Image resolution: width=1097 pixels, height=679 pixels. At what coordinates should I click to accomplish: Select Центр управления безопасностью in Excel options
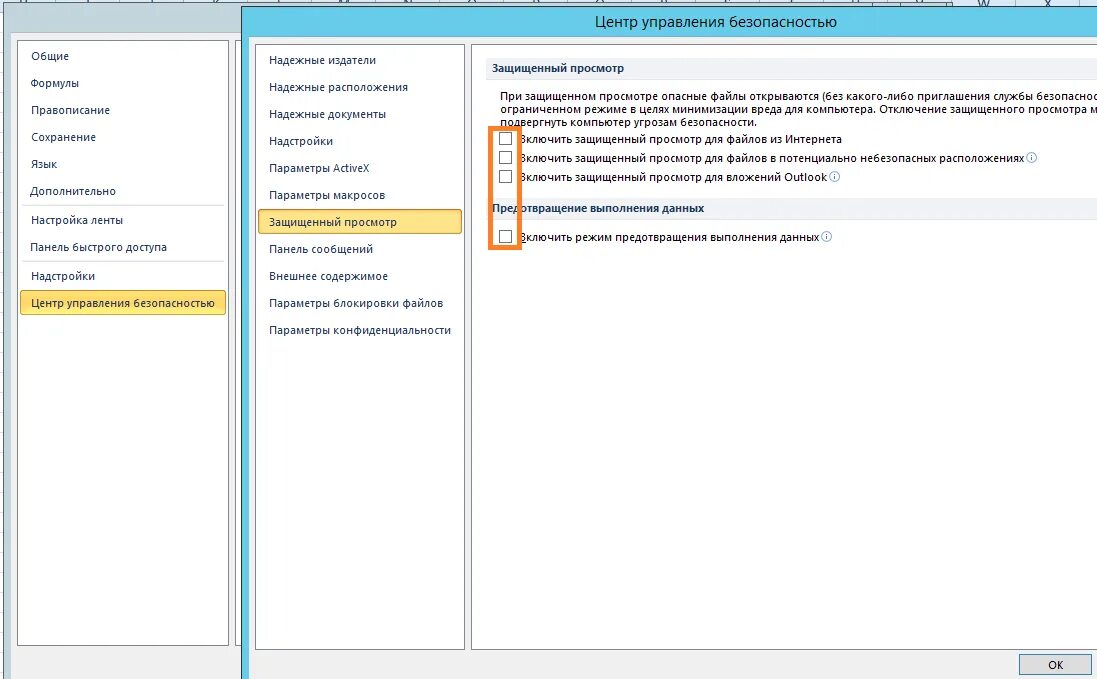(122, 303)
